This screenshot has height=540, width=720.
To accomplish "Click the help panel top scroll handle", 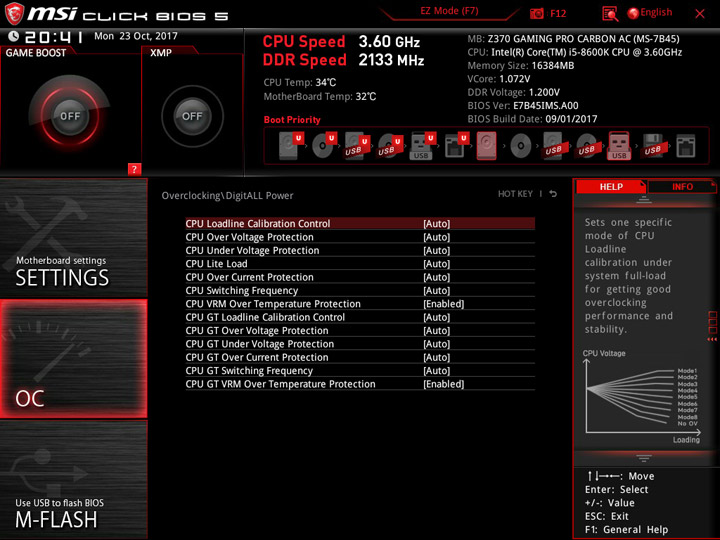I will pos(644,200).
